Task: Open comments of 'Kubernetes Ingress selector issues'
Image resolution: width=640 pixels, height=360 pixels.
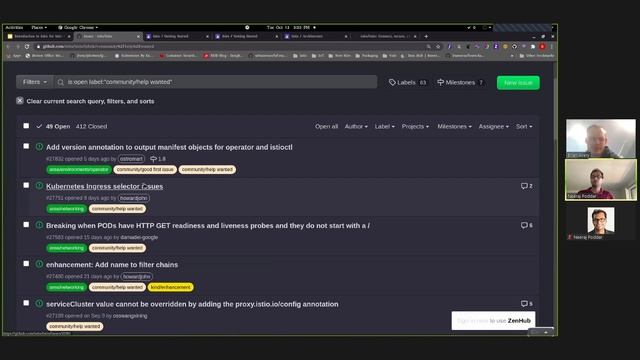Action: click(527, 186)
